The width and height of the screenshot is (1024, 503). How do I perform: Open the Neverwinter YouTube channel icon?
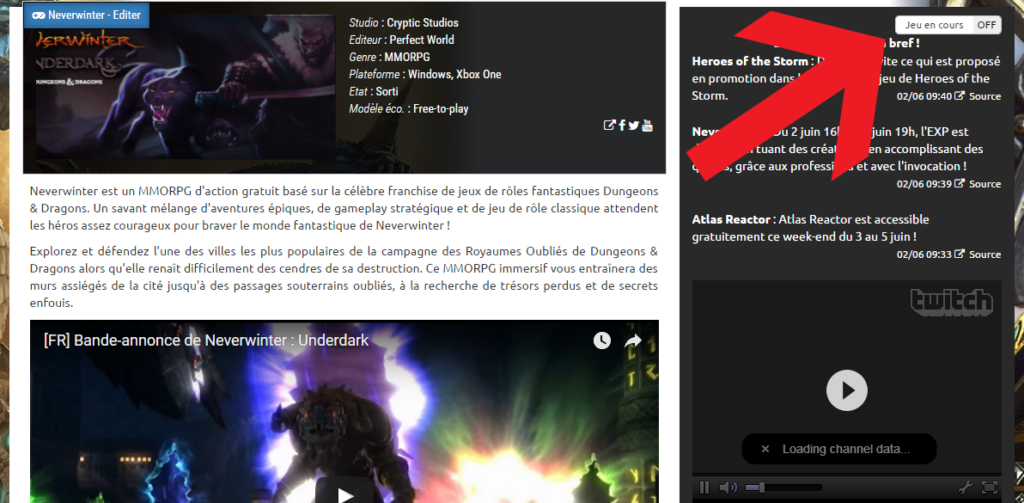pos(647,125)
